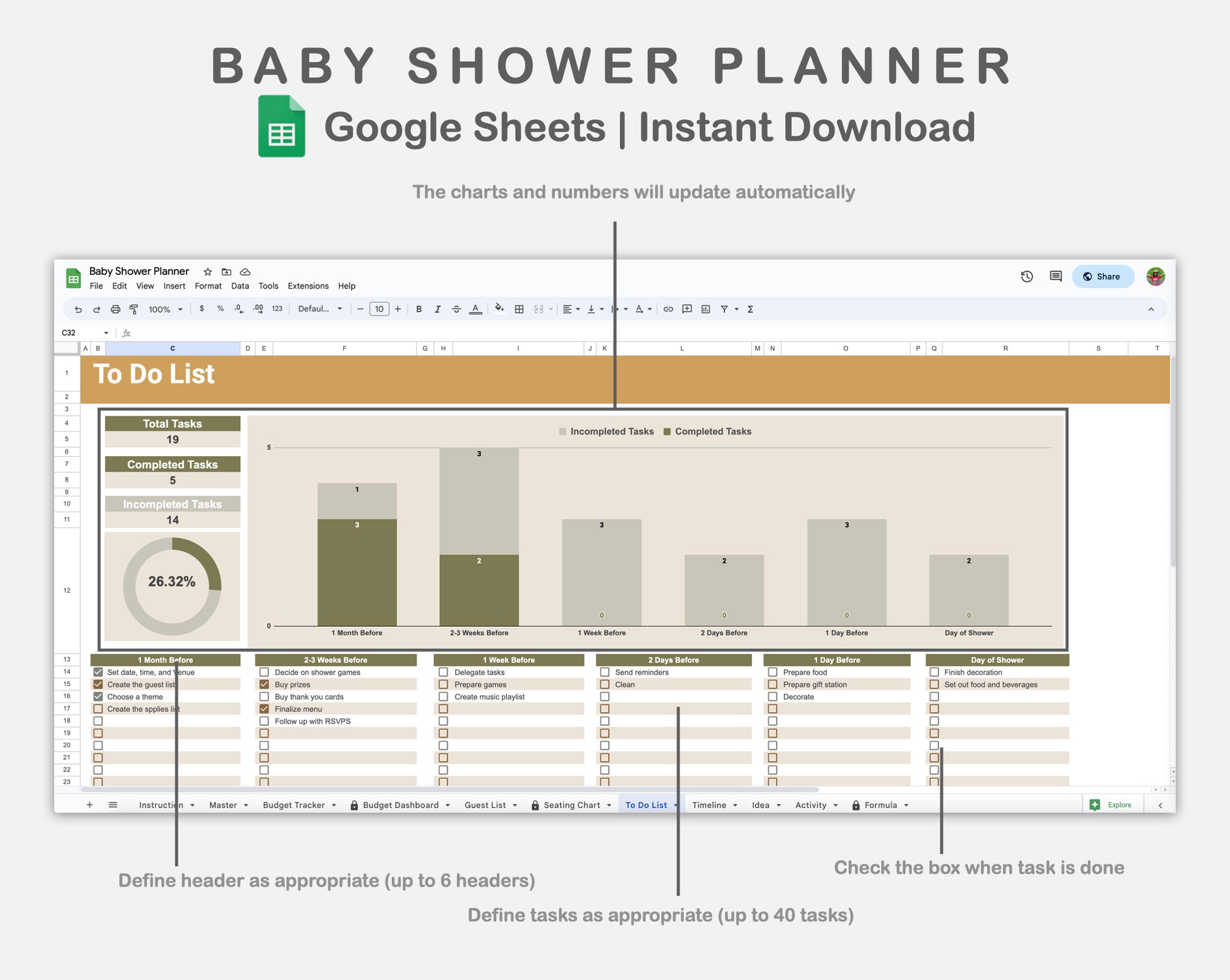Image resolution: width=1230 pixels, height=980 pixels.
Task: Open the Format menu
Action: [x=208, y=286]
